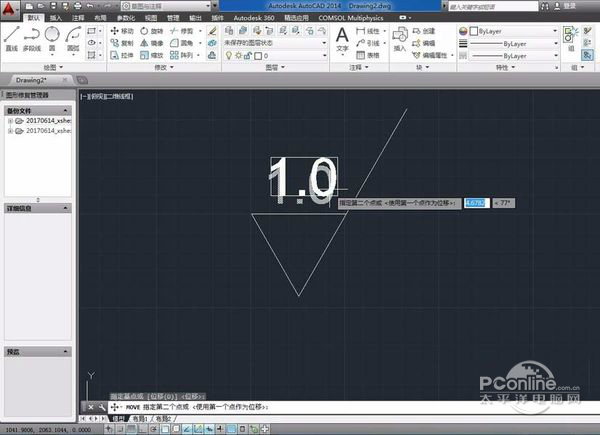
Task: Select the Polyline (多段线) tool
Action: (x=32, y=39)
